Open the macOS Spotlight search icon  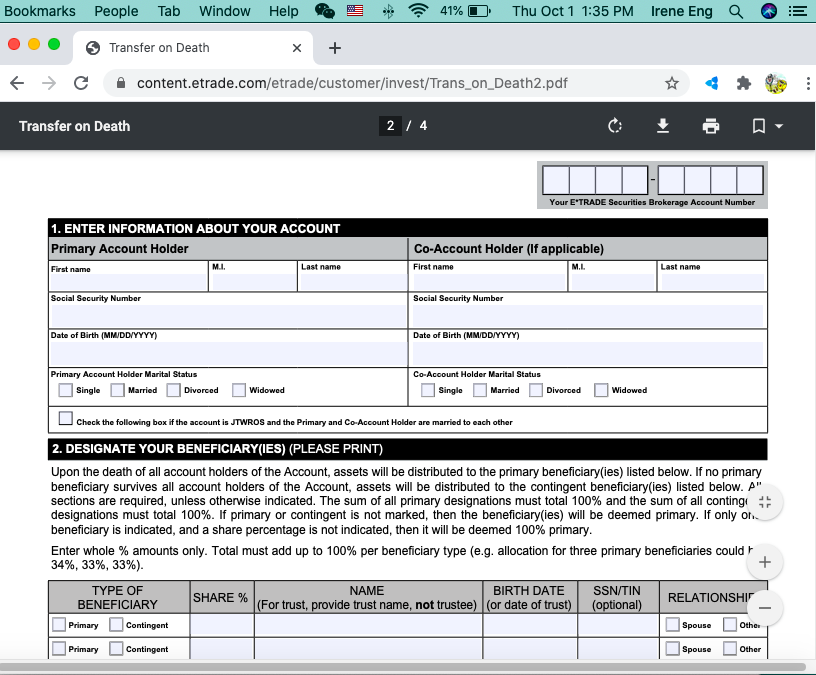[736, 11]
